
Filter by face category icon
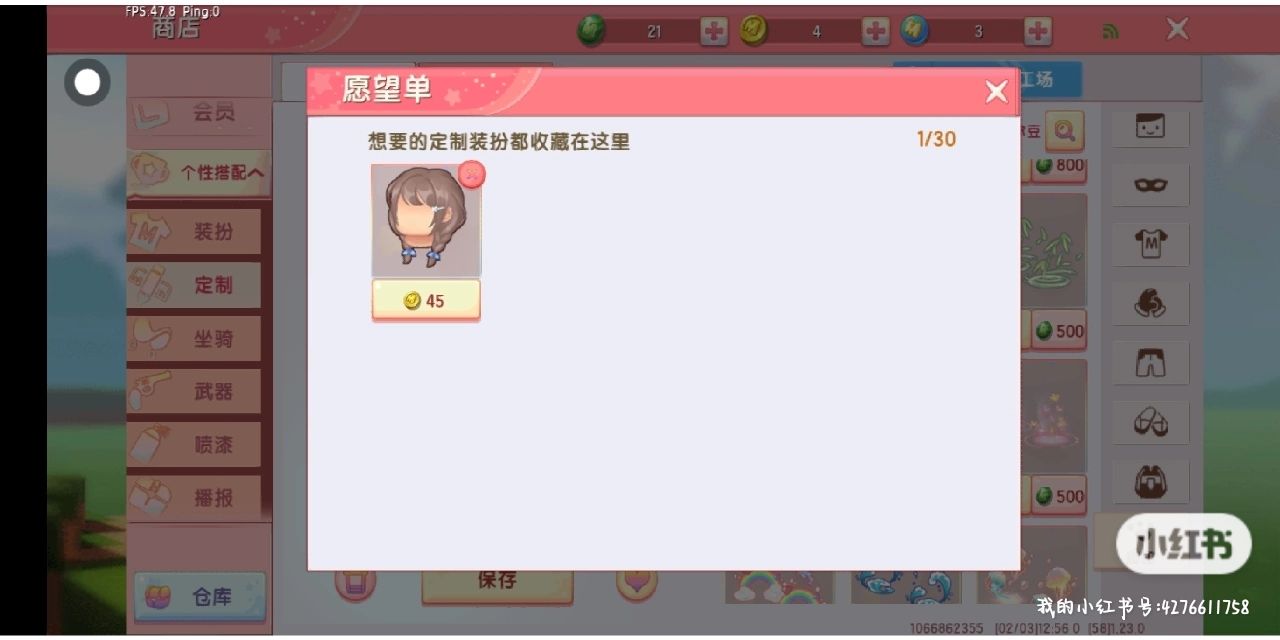pyautogui.click(x=1150, y=127)
